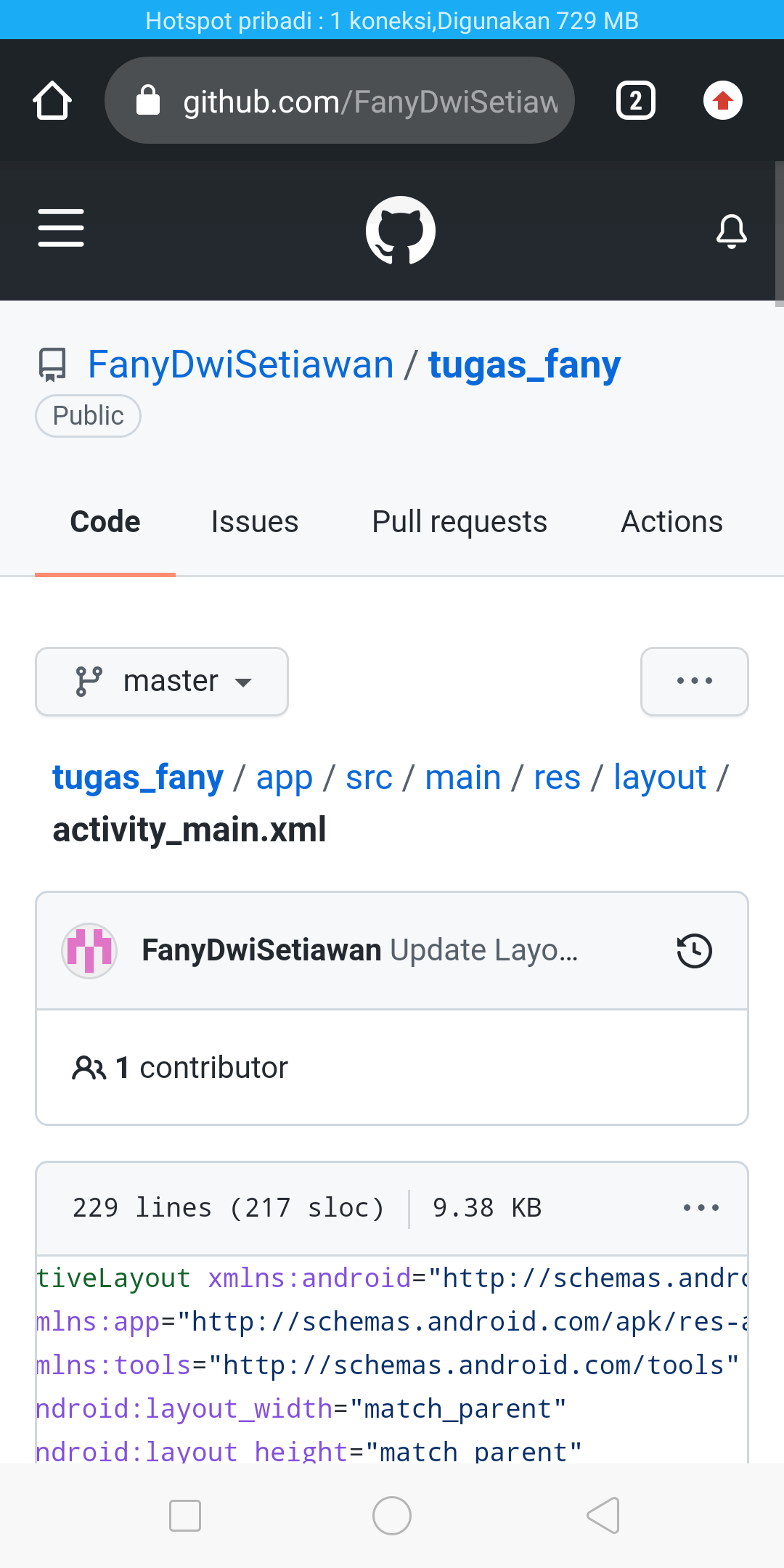Viewport: 784px width, 1568px height.
Task: Open the repository ellipsis options menu
Action: click(x=694, y=681)
